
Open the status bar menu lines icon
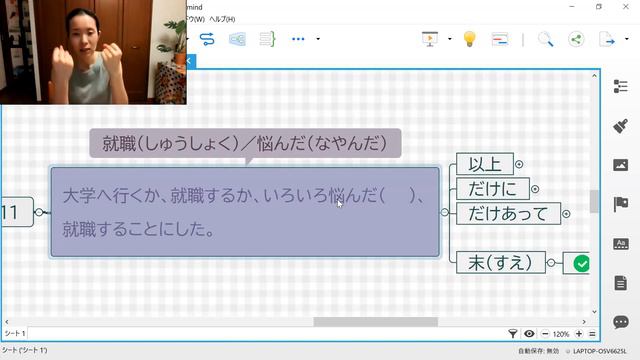(x=592, y=334)
